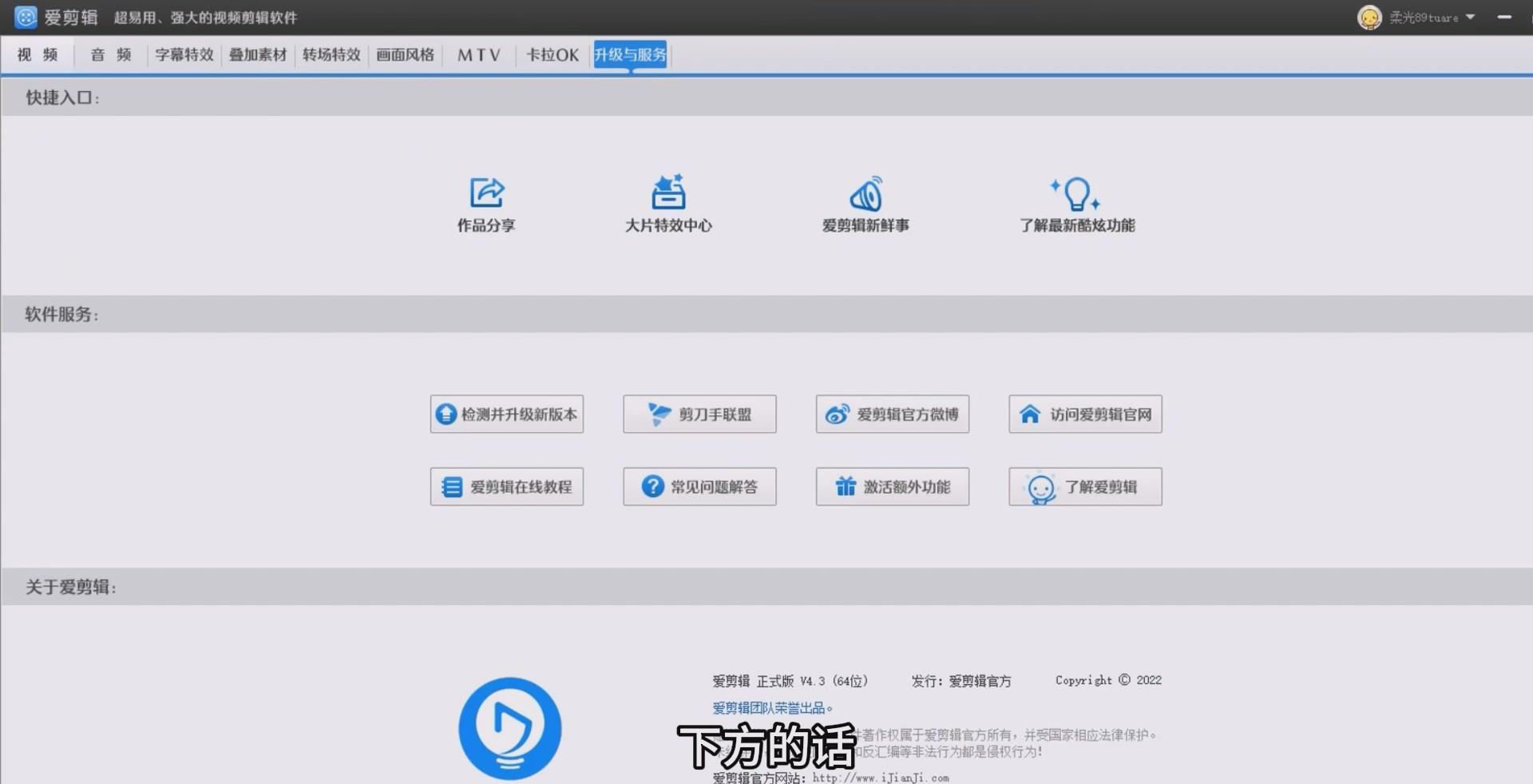Click the version text 正式版 V4.3 (64位)

[812, 681]
